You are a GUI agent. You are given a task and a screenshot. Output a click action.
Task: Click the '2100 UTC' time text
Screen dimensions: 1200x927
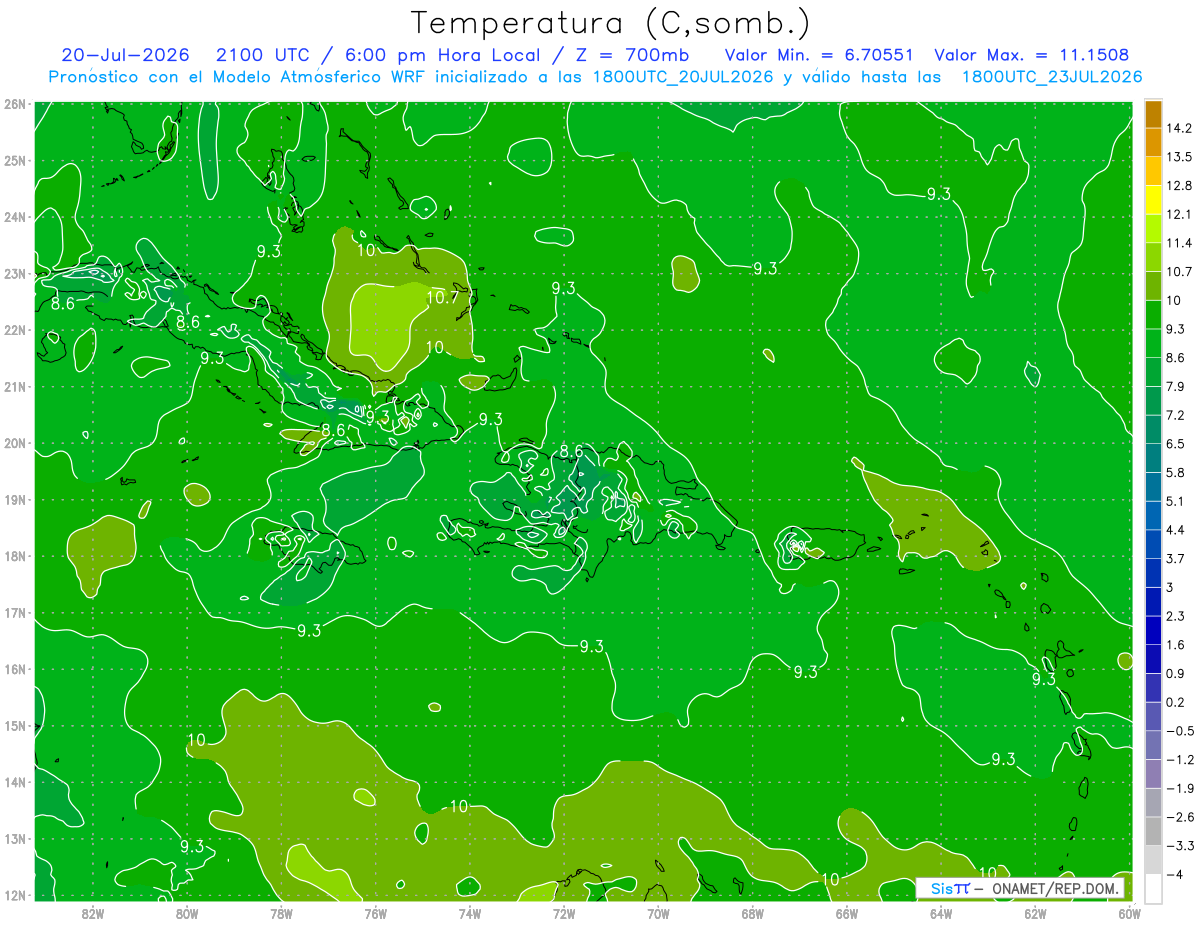click(264, 55)
